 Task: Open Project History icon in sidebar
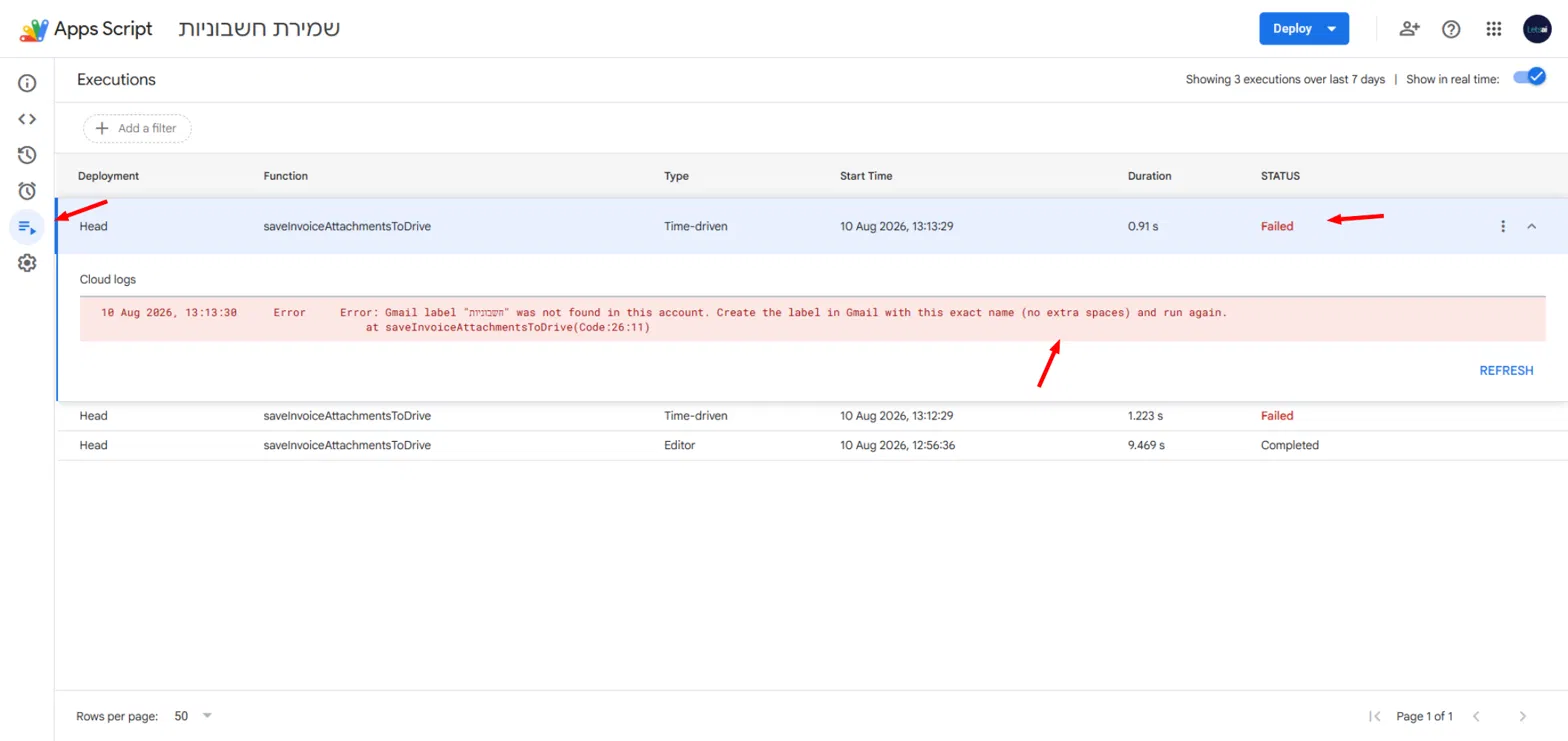tap(27, 155)
